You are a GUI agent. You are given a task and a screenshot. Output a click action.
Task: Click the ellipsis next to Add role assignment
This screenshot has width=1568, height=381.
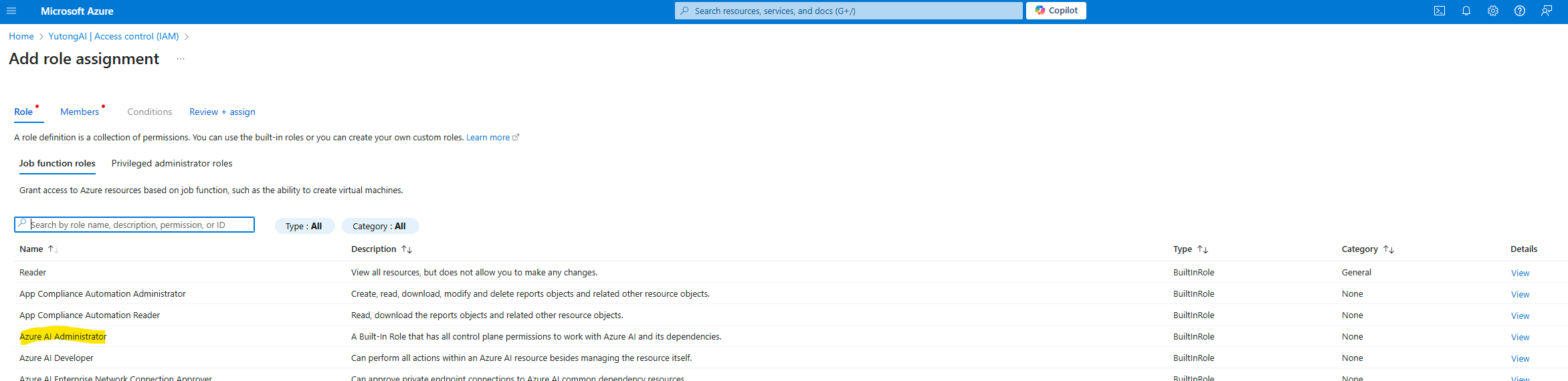(x=181, y=59)
